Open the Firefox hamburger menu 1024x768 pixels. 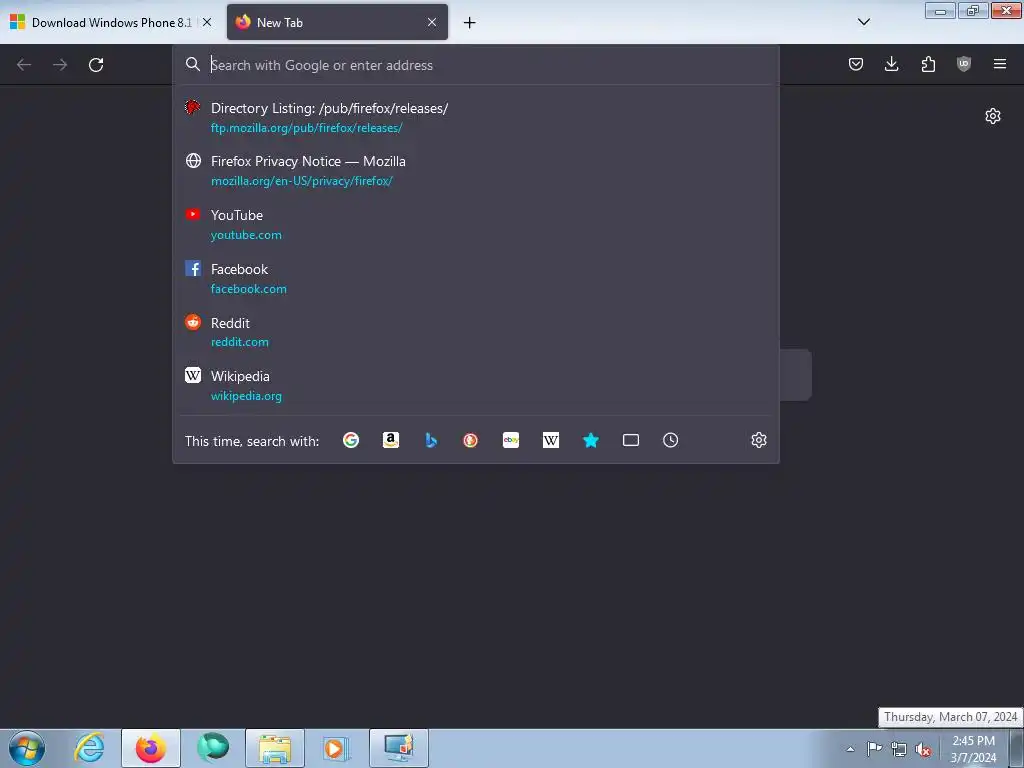tap(1000, 64)
